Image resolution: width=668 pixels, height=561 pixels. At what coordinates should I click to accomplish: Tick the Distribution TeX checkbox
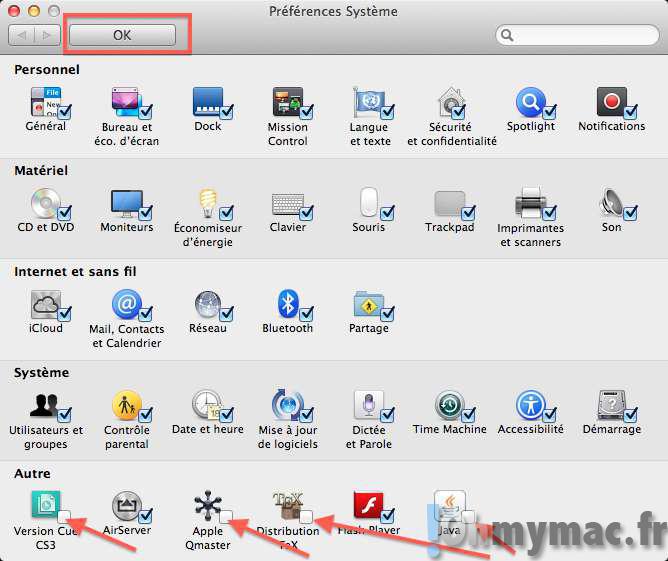(x=308, y=516)
